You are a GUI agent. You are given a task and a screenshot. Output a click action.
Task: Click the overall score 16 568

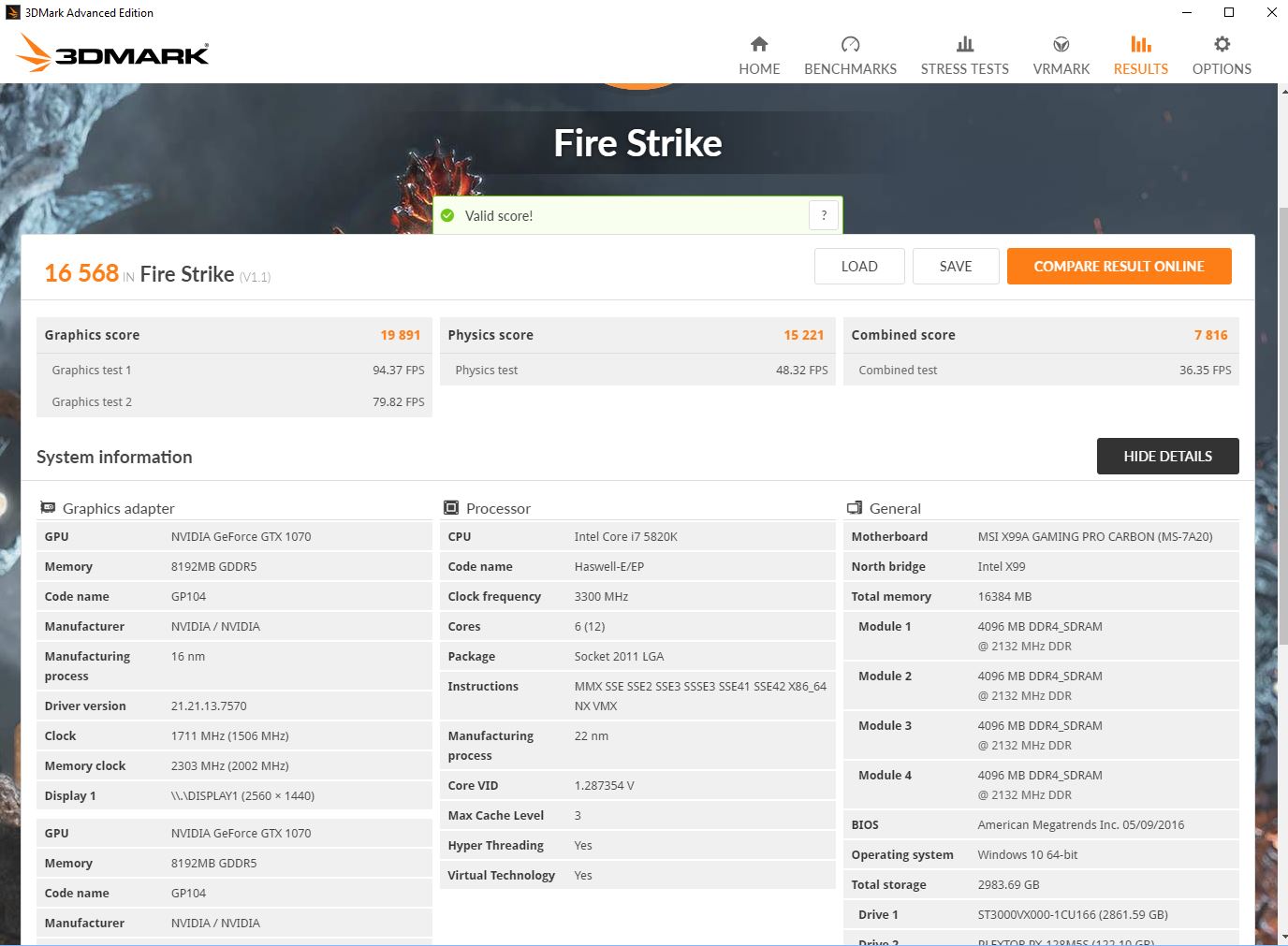tap(81, 272)
